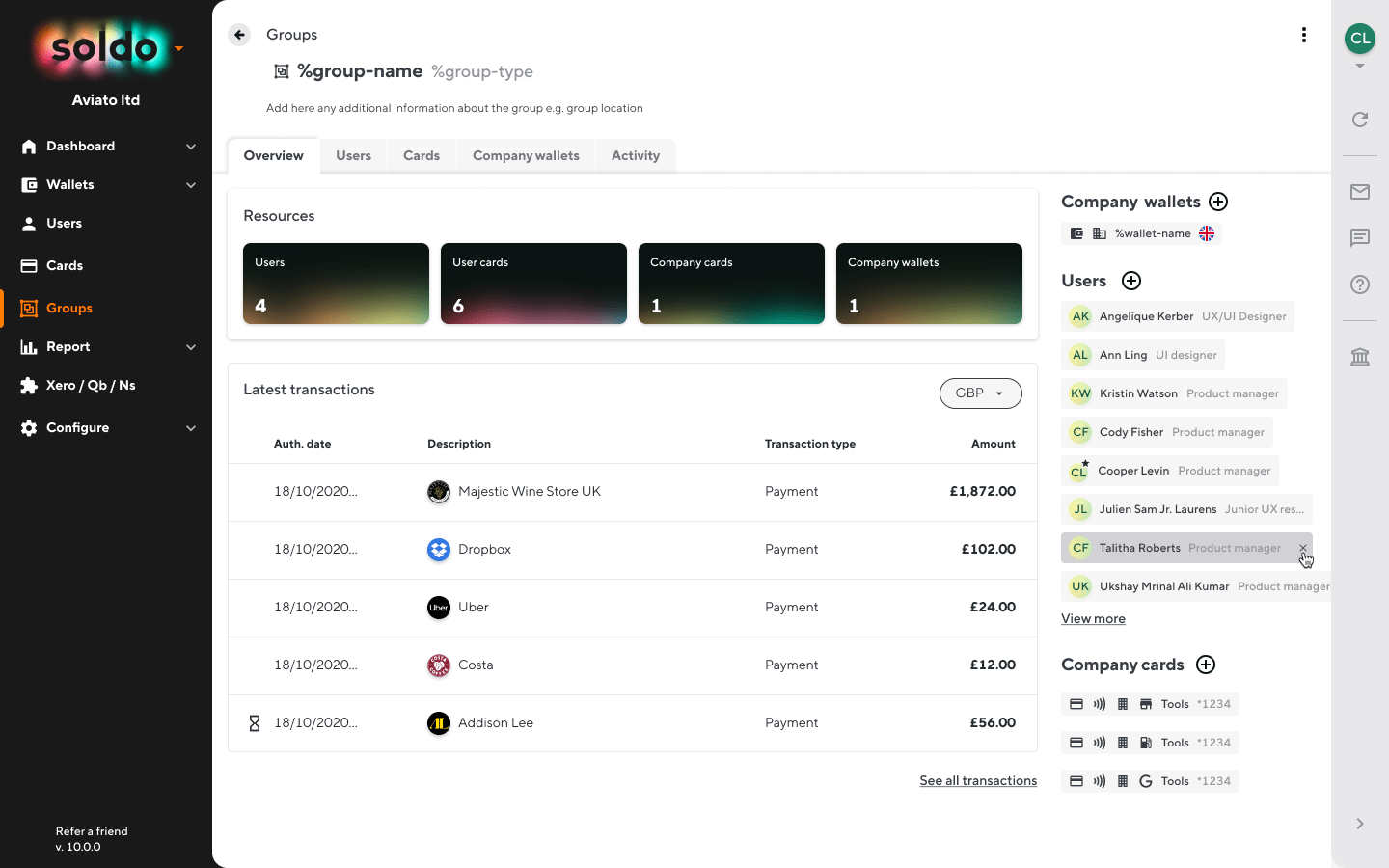Click the Soldo logo
The width and height of the screenshot is (1389, 868).
pos(104,48)
